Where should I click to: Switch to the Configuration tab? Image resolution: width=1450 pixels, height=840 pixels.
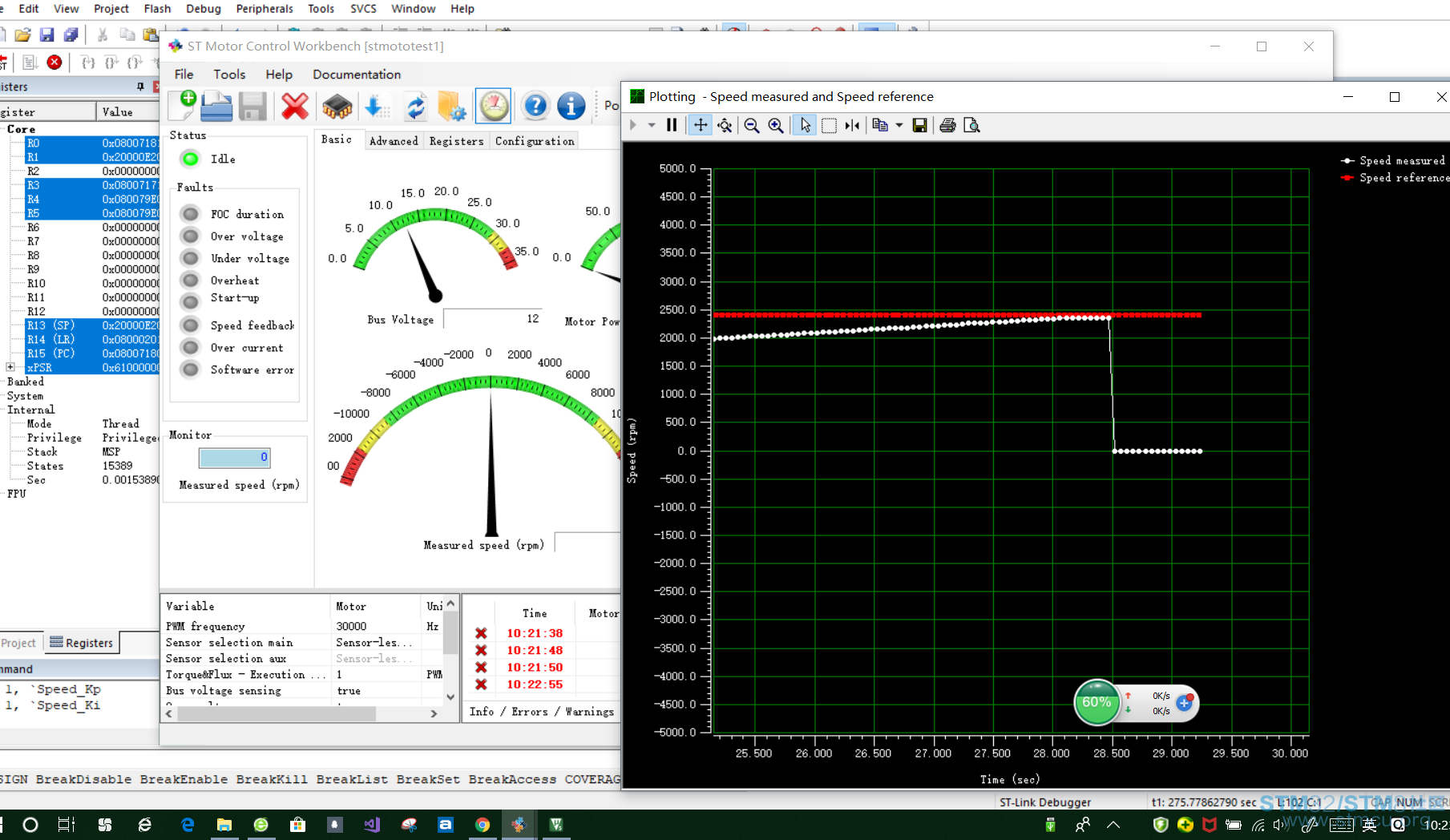(535, 141)
